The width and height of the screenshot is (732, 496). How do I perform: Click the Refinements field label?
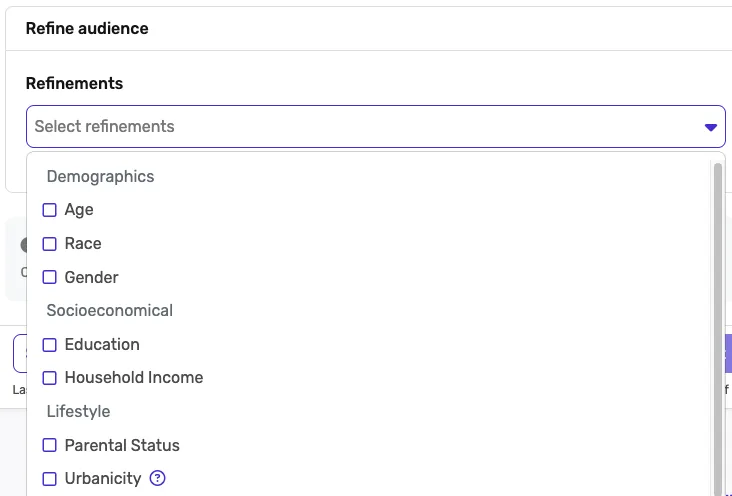coord(74,84)
